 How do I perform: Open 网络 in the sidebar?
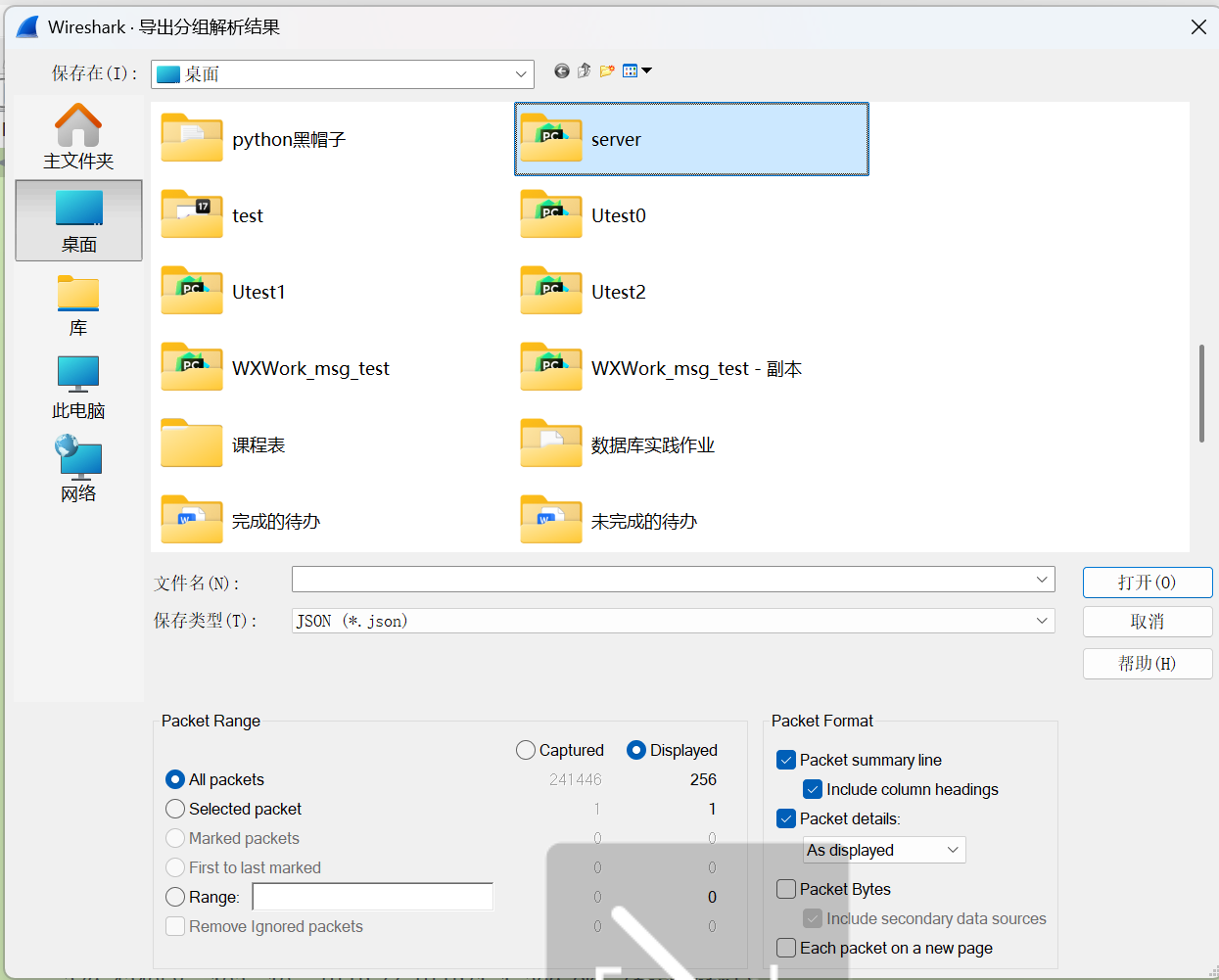(78, 470)
